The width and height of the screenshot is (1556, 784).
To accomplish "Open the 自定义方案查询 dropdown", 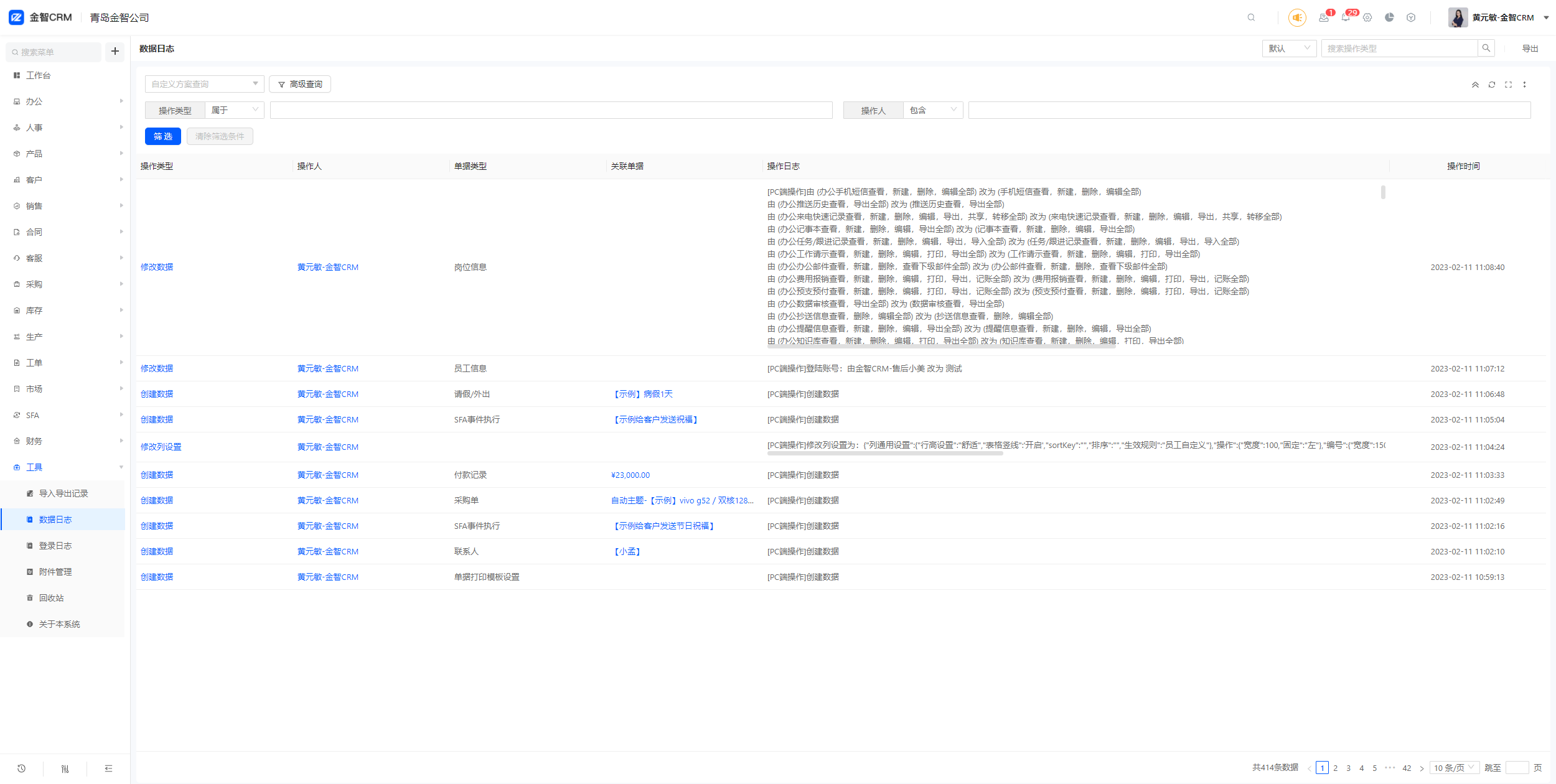I will pyautogui.click(x=204, y=84).
